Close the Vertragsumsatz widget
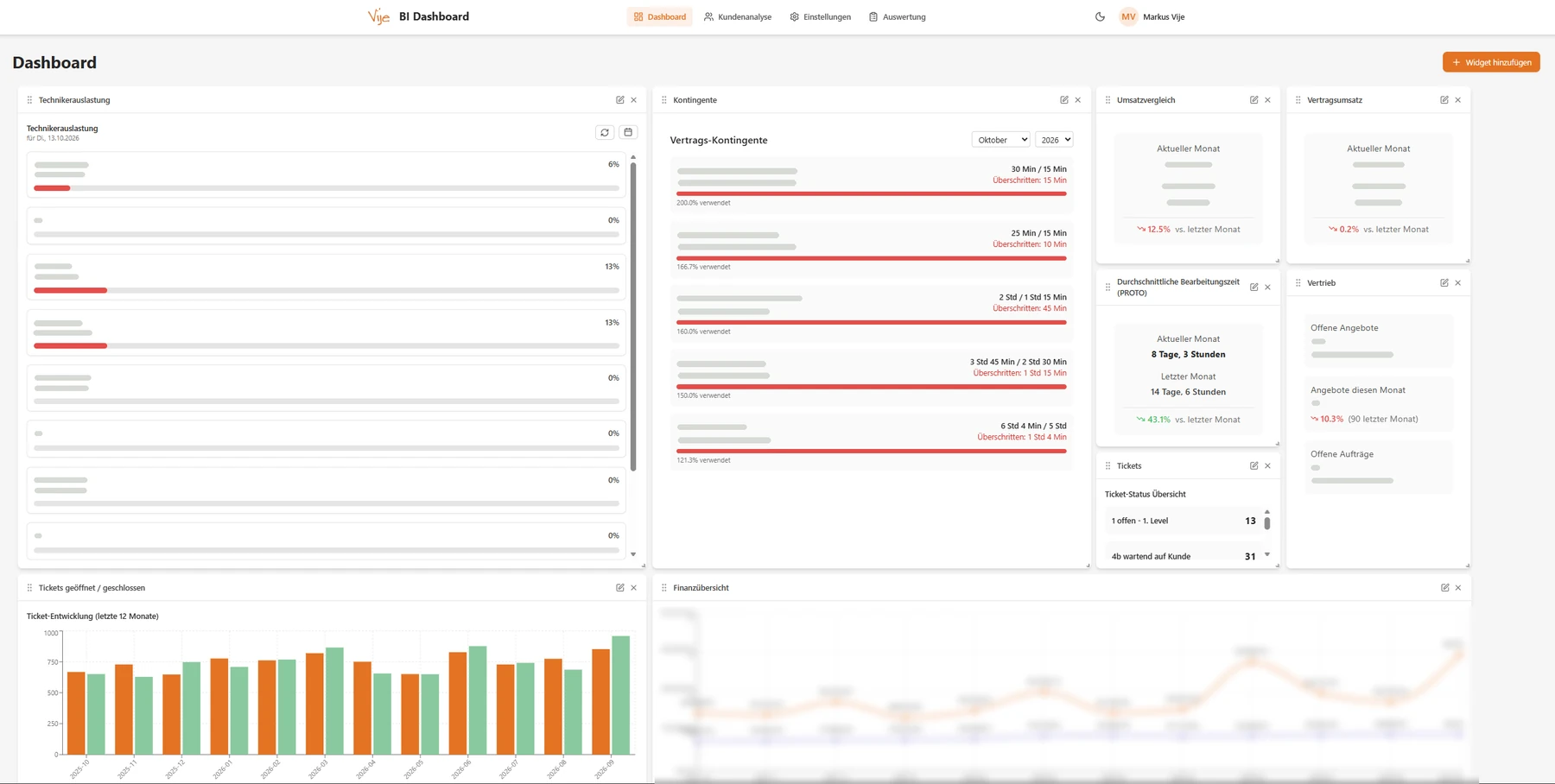Image resolution: width=1555 pixels, height=784 pixels. (1458, 100)
